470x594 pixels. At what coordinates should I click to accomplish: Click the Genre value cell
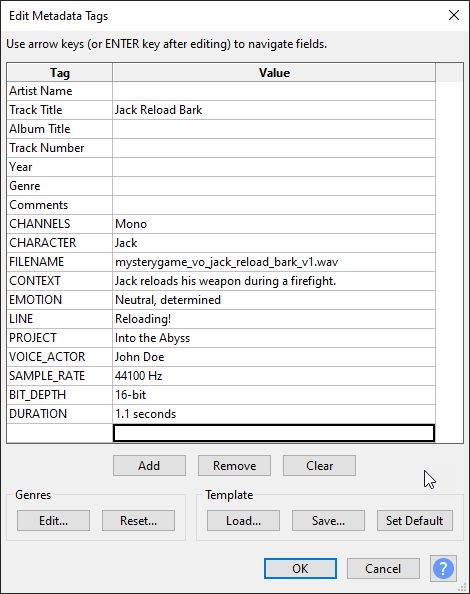point(274,186)
